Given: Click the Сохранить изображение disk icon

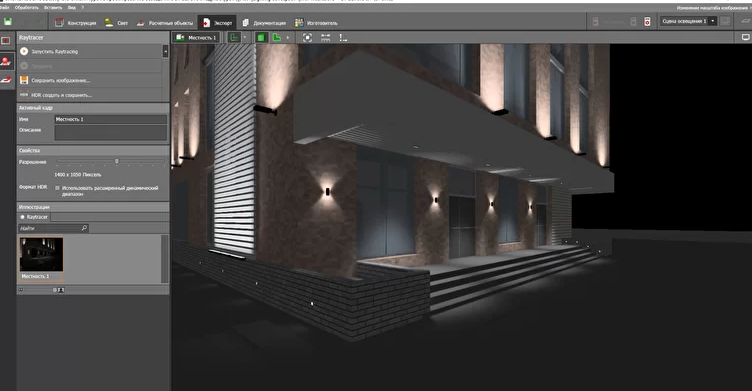Looking at the screenshot, I should 24,80.
